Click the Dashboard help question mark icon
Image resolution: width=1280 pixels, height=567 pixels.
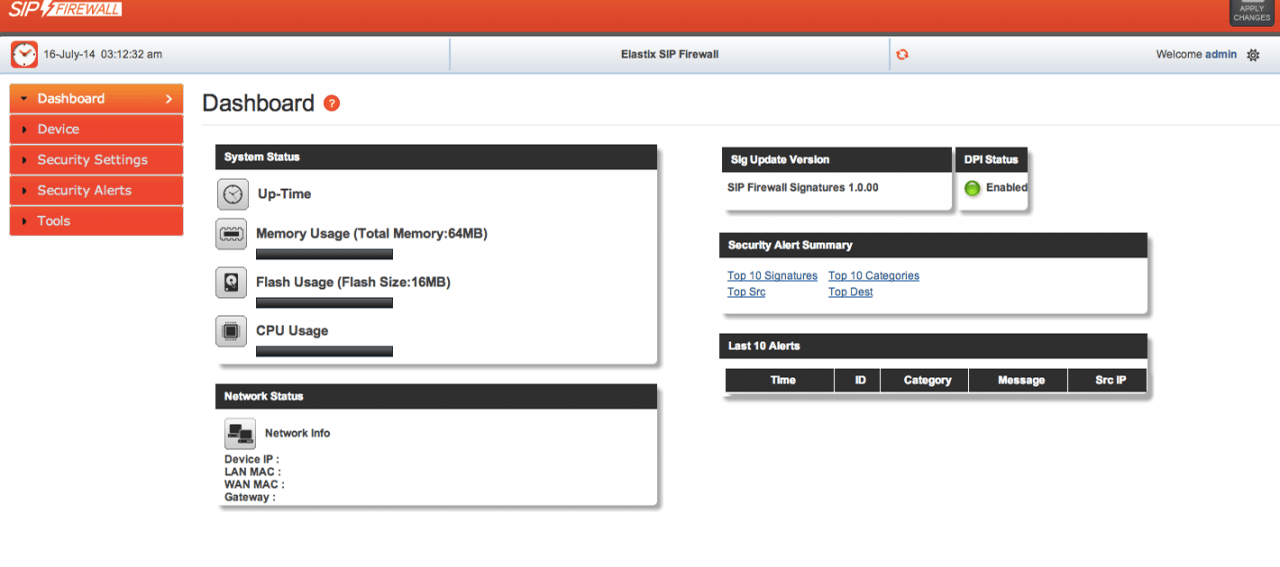[332, 103]
